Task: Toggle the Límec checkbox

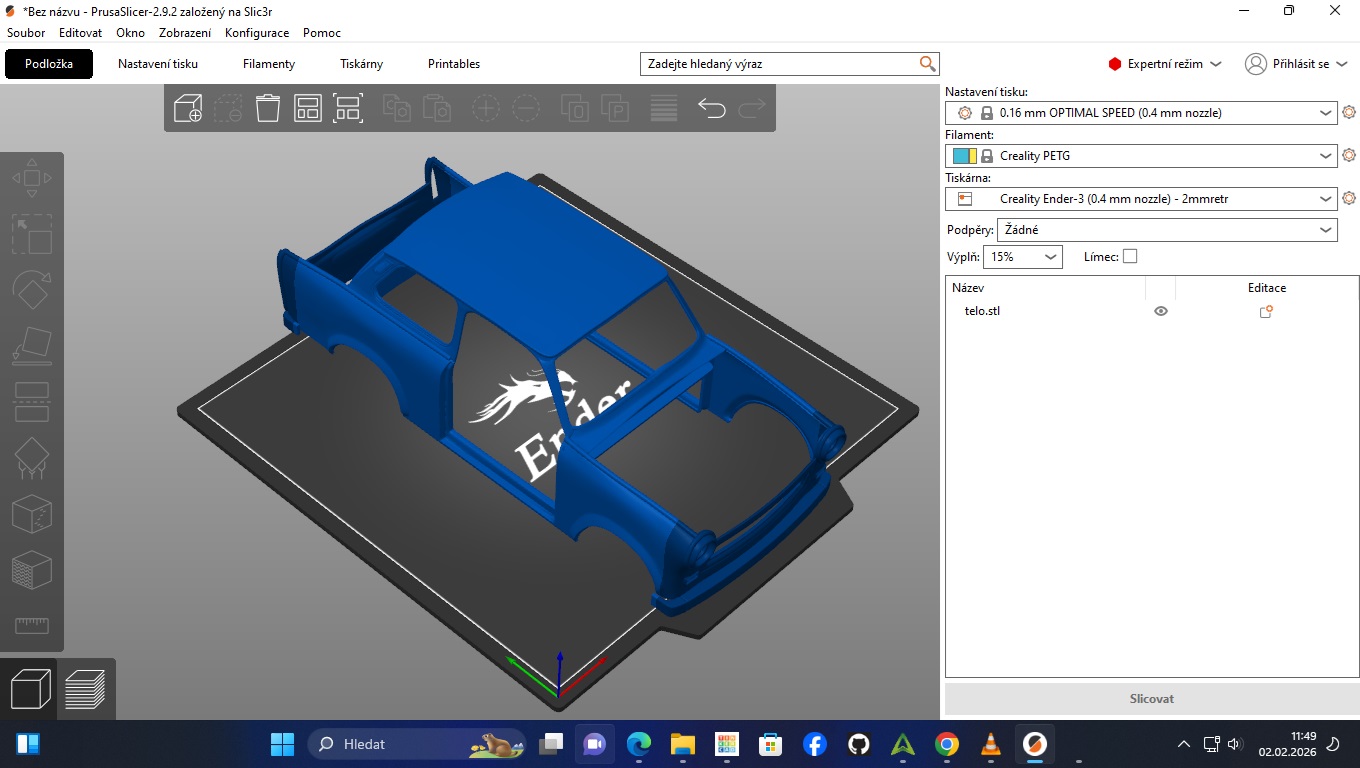Action: point(1130,257)
